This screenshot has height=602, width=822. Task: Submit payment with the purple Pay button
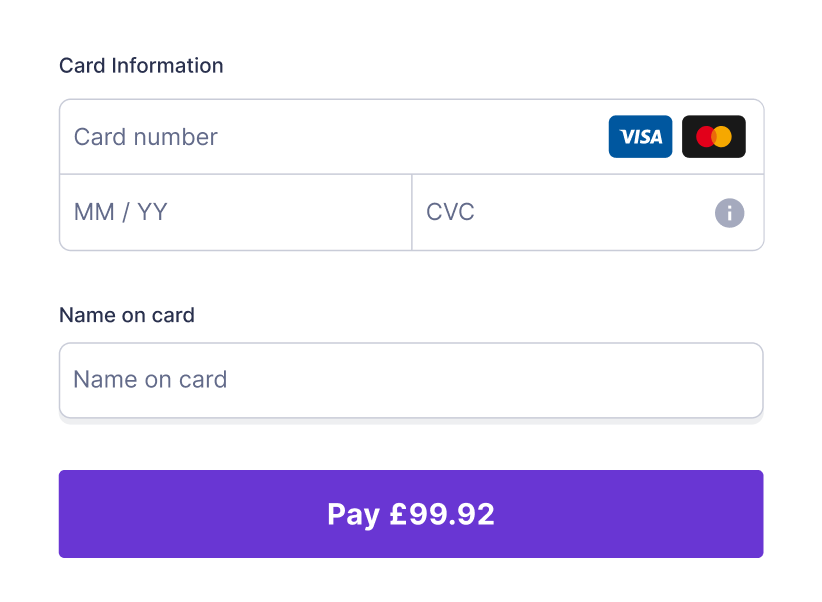pyautogui.click(x=411, y=514)
